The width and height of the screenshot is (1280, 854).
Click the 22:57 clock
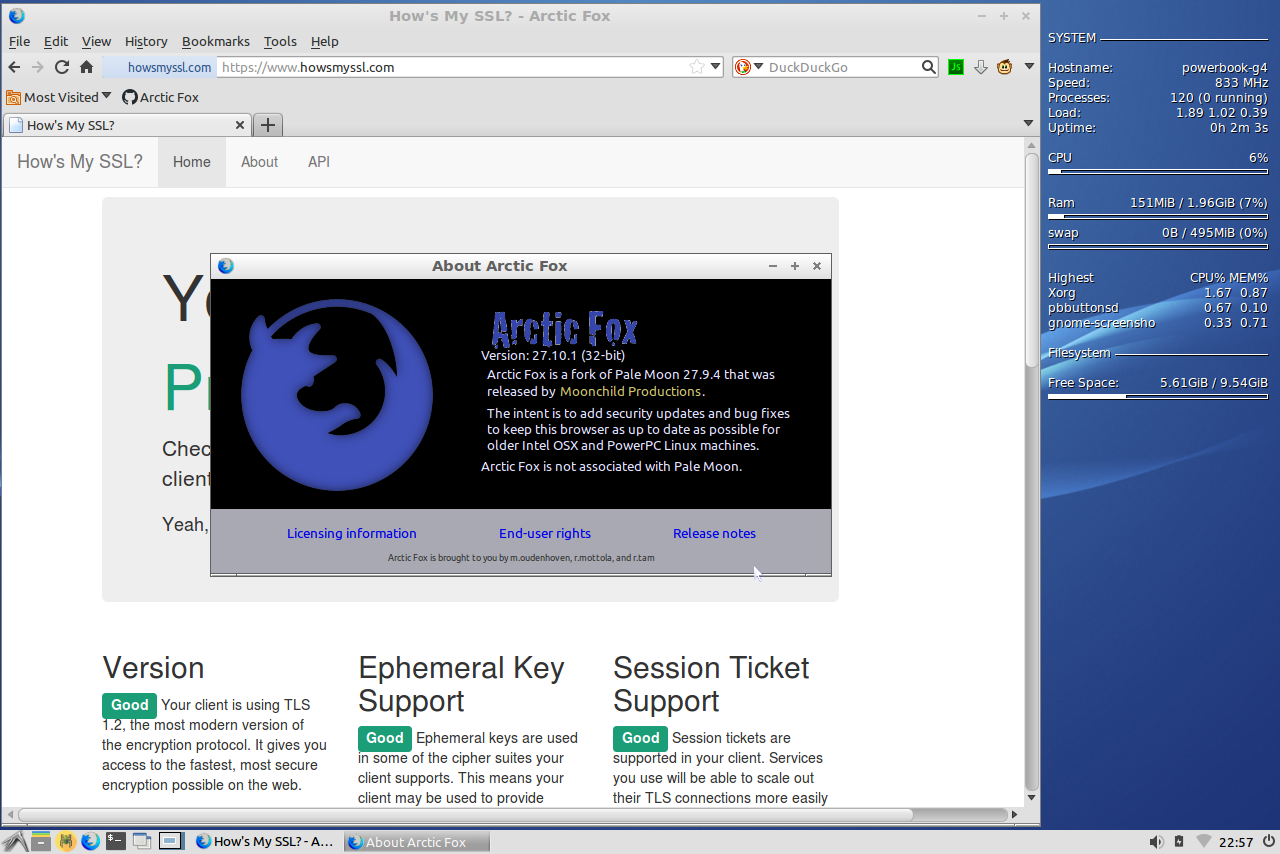1236,842
